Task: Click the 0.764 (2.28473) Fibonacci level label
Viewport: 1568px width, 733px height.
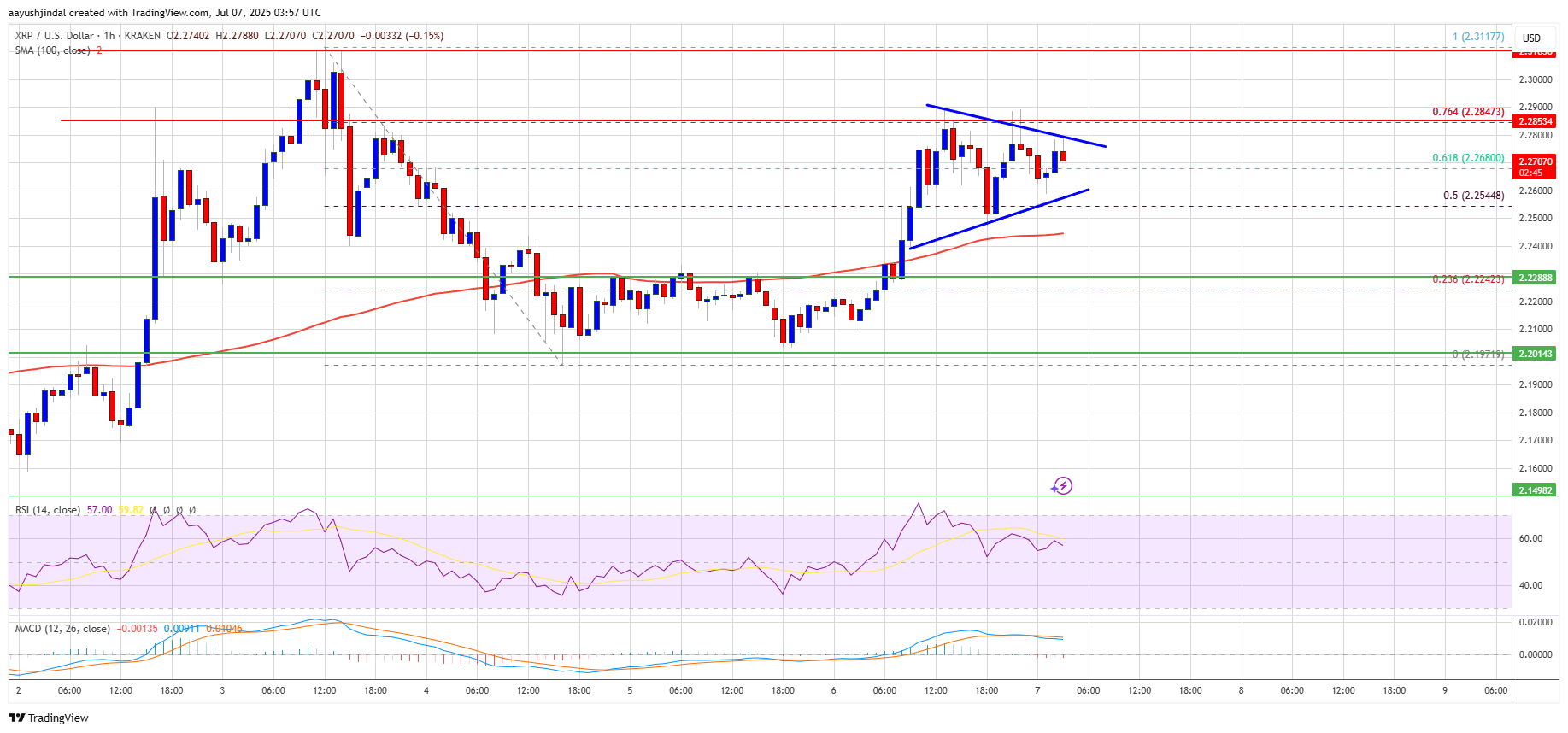Action: pyautogui.click(x=1468, y=112)
